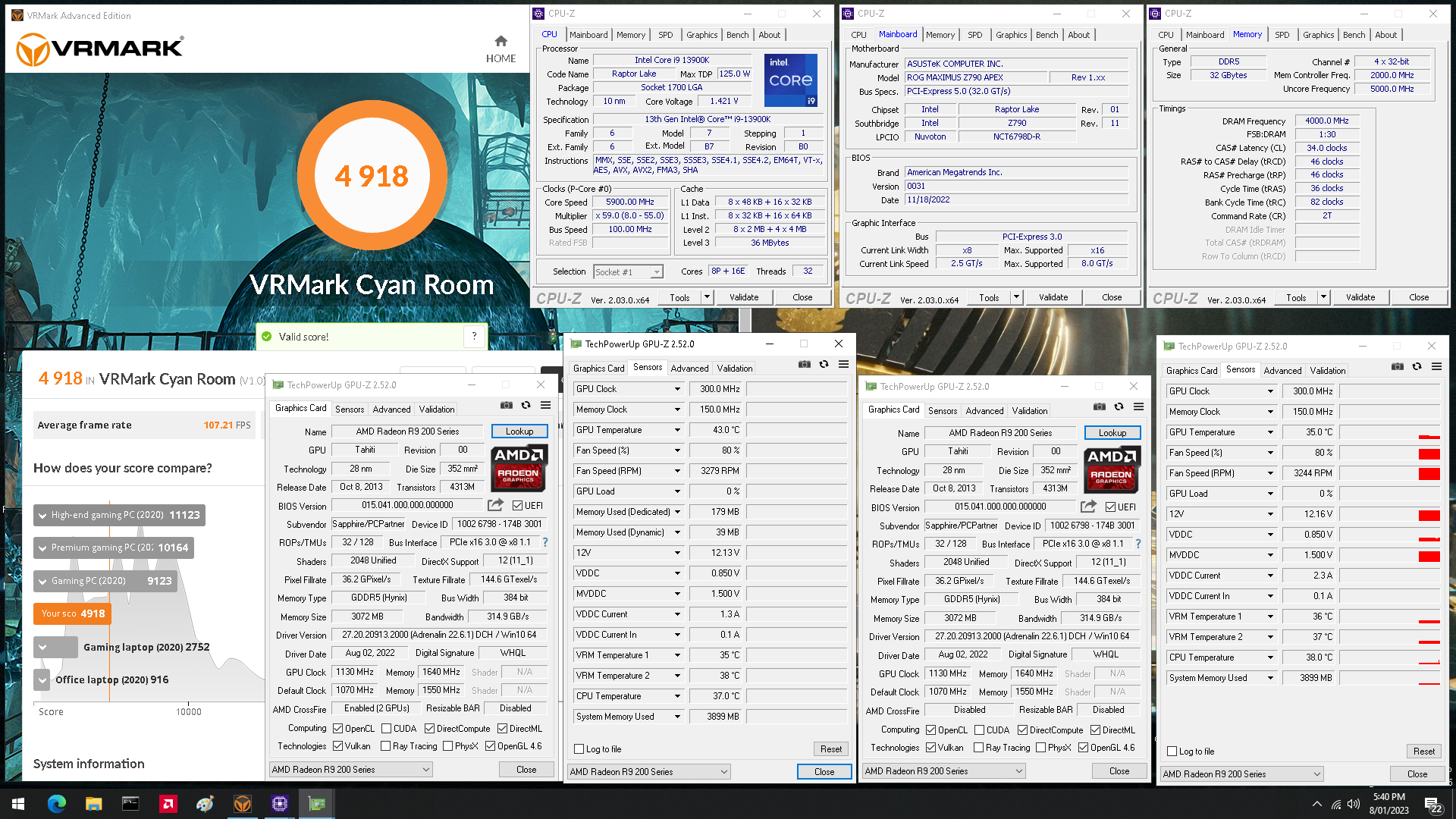Open notification center showing 22

1433,804
